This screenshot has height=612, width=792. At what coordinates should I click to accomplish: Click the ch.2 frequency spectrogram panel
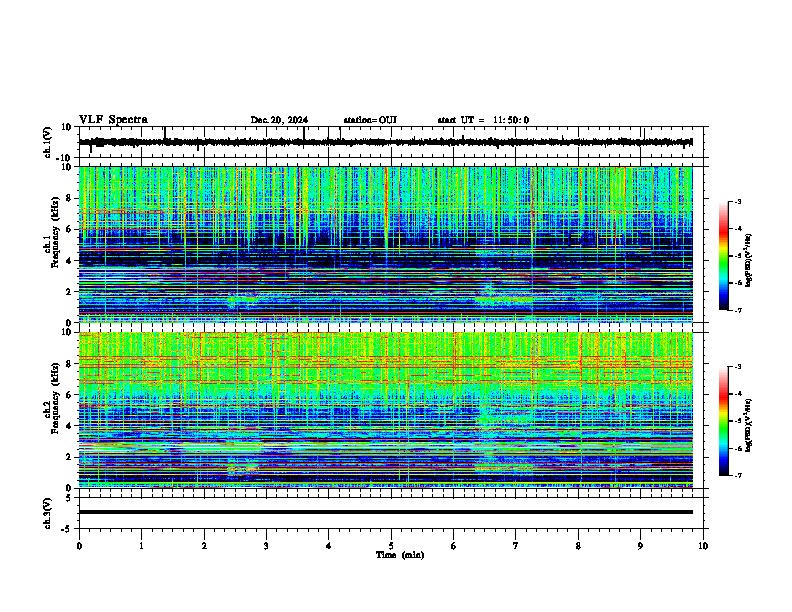[x=385, y=410]
